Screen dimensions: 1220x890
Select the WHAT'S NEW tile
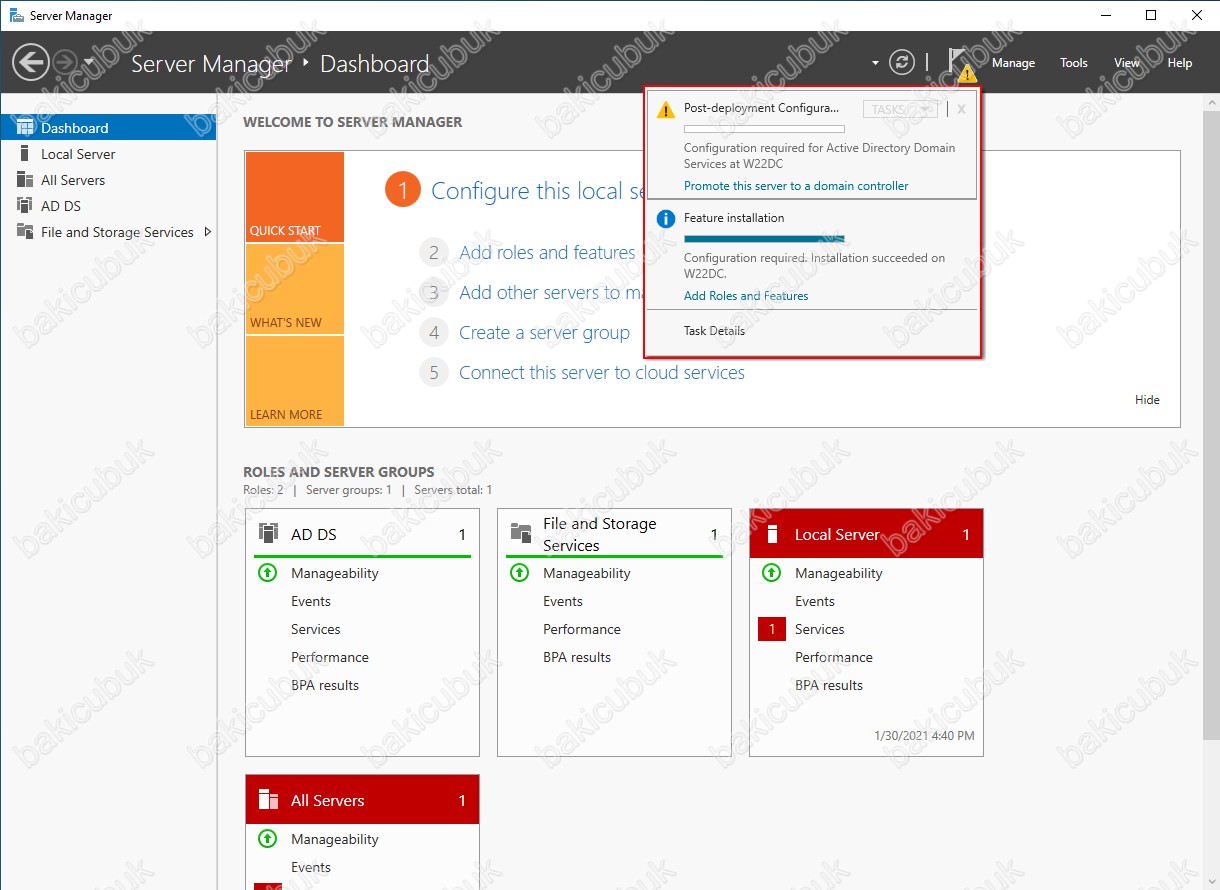(294, 289)
